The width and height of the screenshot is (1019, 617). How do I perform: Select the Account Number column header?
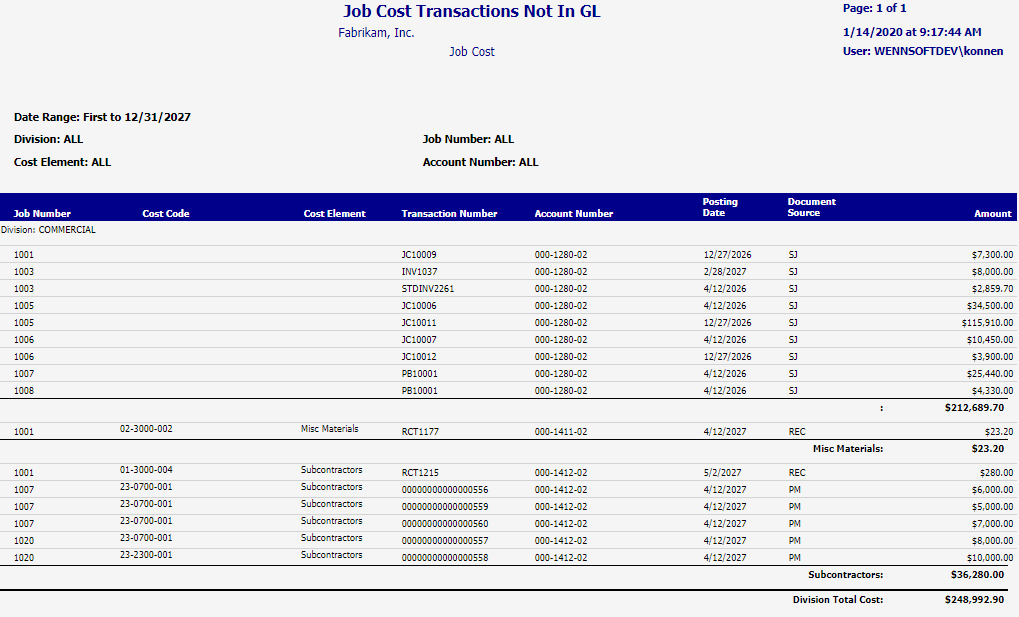tap(574, 213)
